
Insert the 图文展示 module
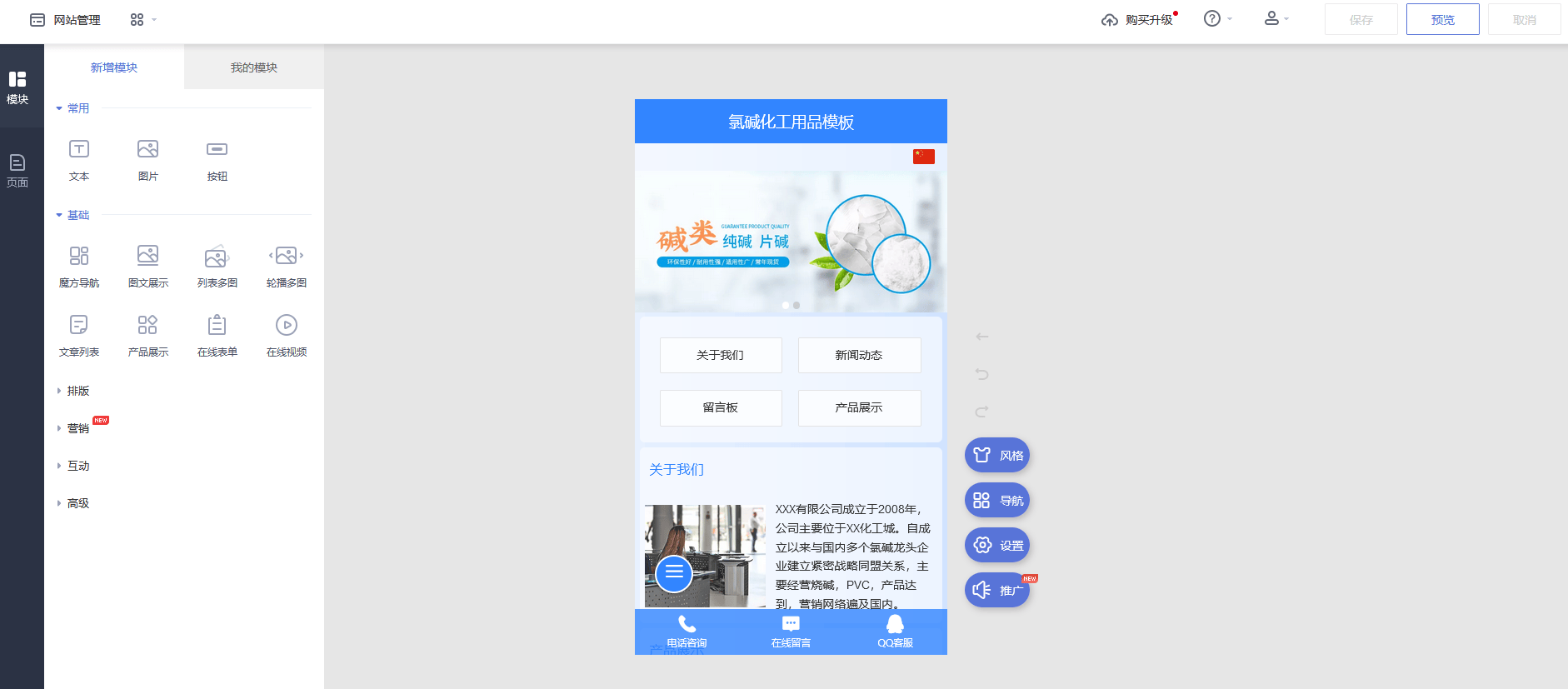pos(147,267)
